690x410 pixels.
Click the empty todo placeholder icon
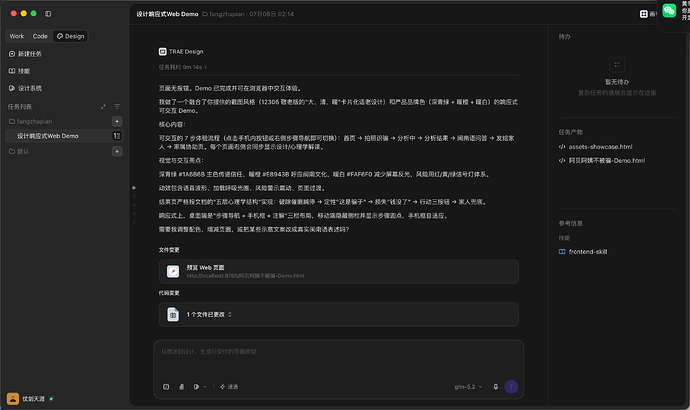tap(617, 65)
